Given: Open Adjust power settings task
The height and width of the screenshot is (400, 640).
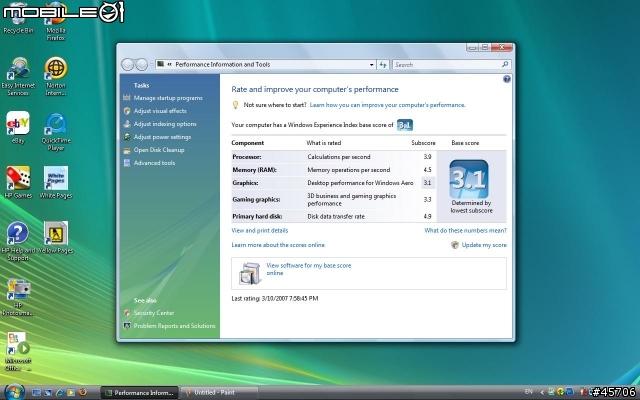Looking at the screenshot, I should point(162,137).
